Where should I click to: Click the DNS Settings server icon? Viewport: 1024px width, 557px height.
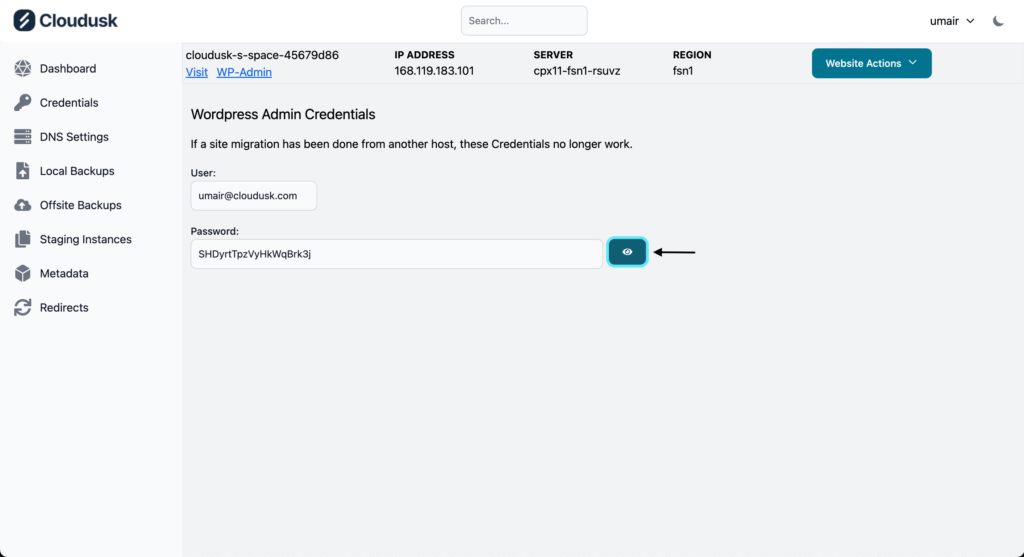23,137
